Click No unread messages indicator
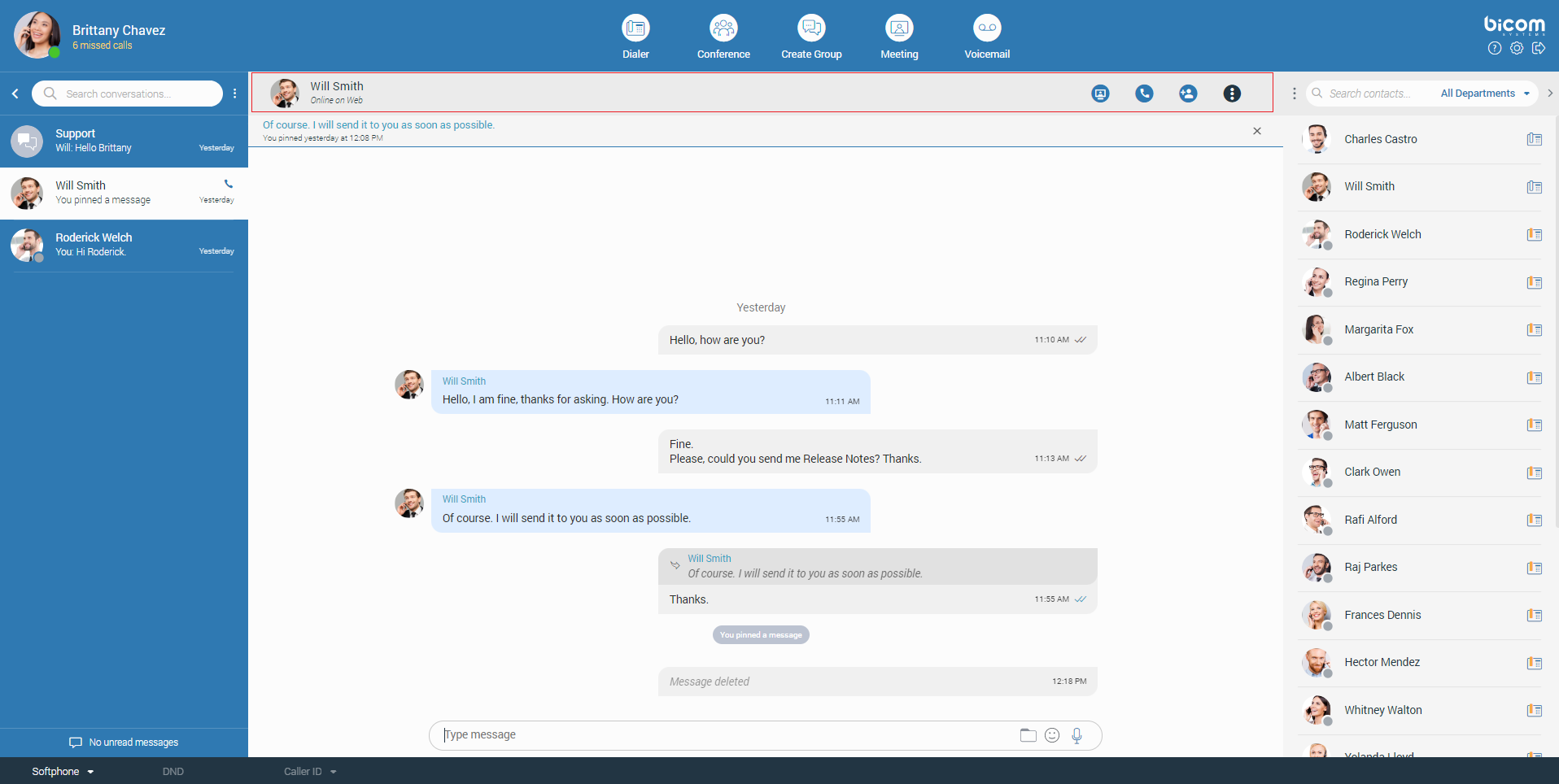 tap(124, 743)
